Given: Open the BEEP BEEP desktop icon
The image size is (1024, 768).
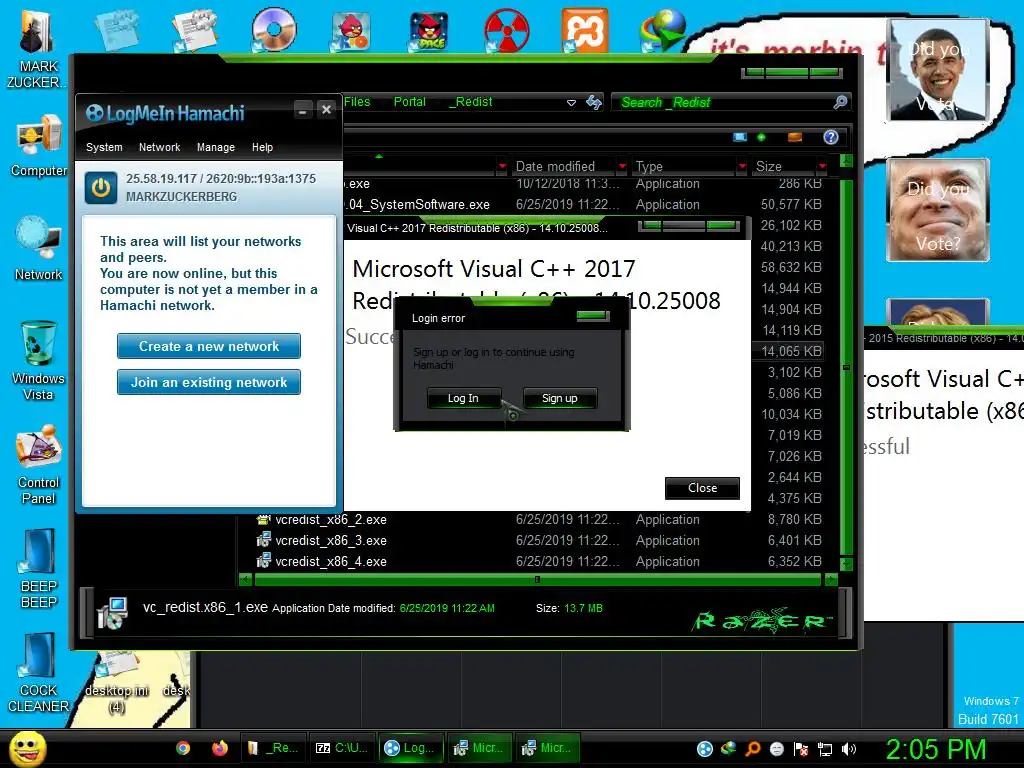Looking at the screenshot, I should (x=39, y=569).
